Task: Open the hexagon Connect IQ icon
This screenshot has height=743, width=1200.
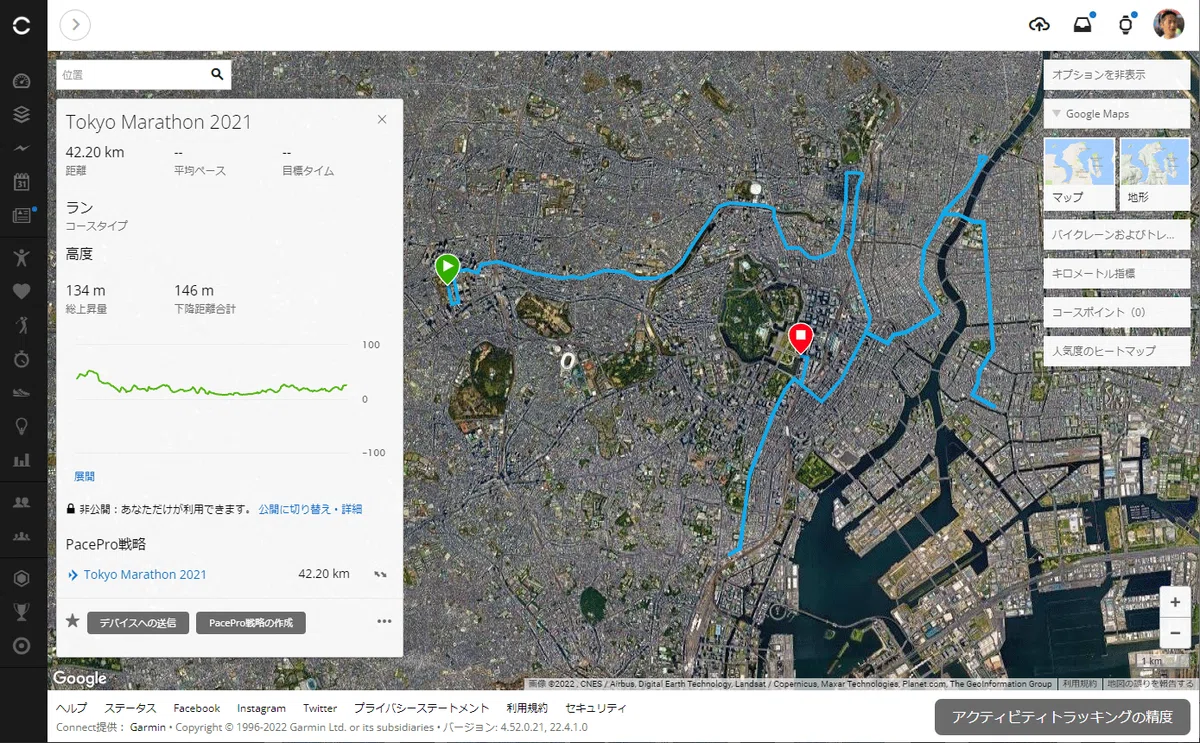Action: (21, 578)
